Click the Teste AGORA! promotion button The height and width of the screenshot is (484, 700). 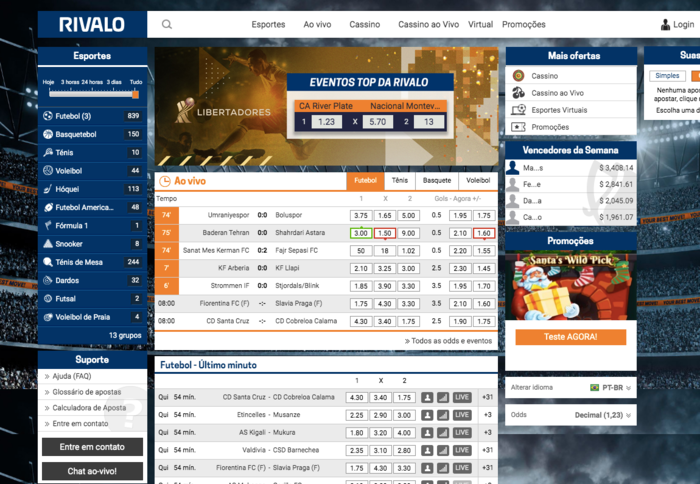pos(570,337)
